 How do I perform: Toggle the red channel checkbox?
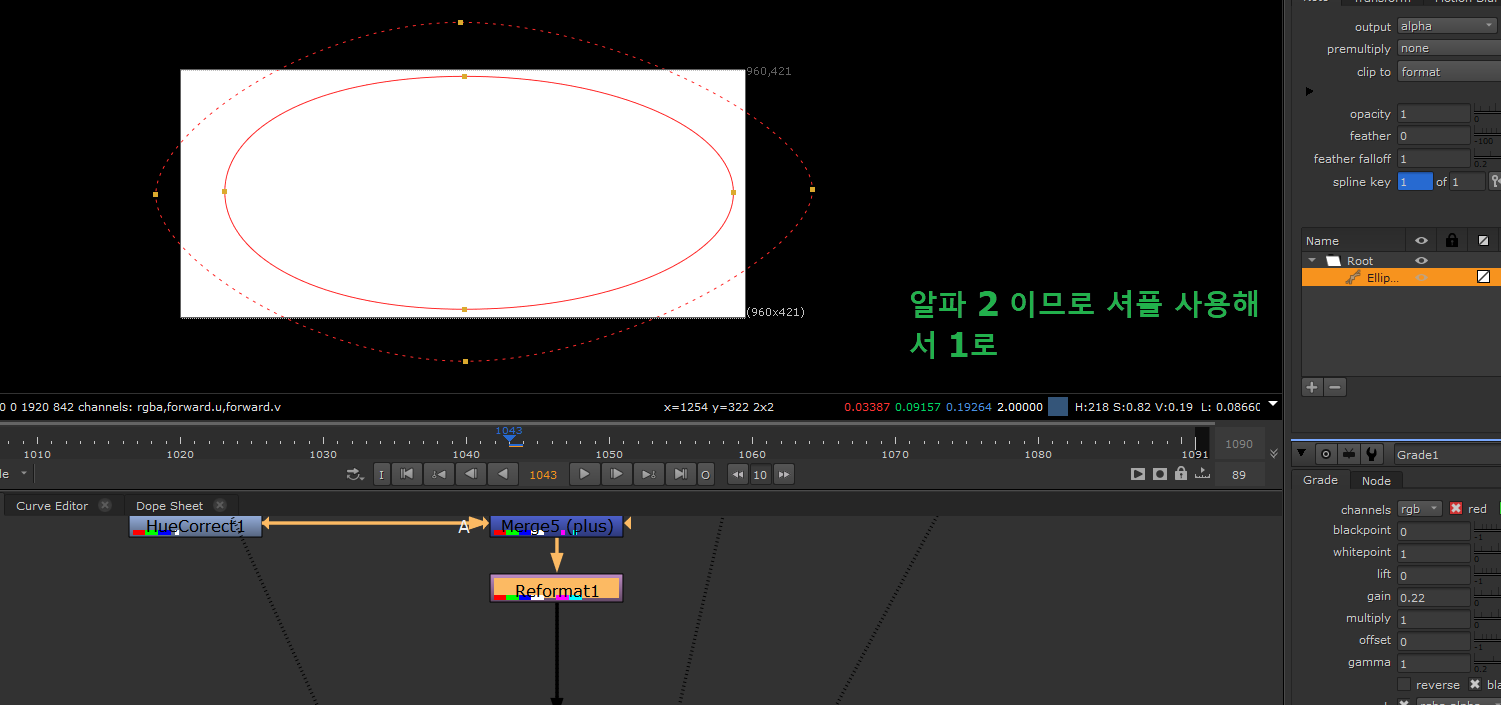pyautogui.click(x=1456, y=509)
